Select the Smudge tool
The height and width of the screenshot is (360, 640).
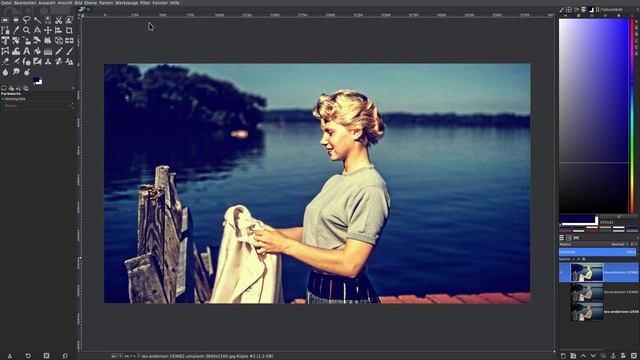click(16, 72)
